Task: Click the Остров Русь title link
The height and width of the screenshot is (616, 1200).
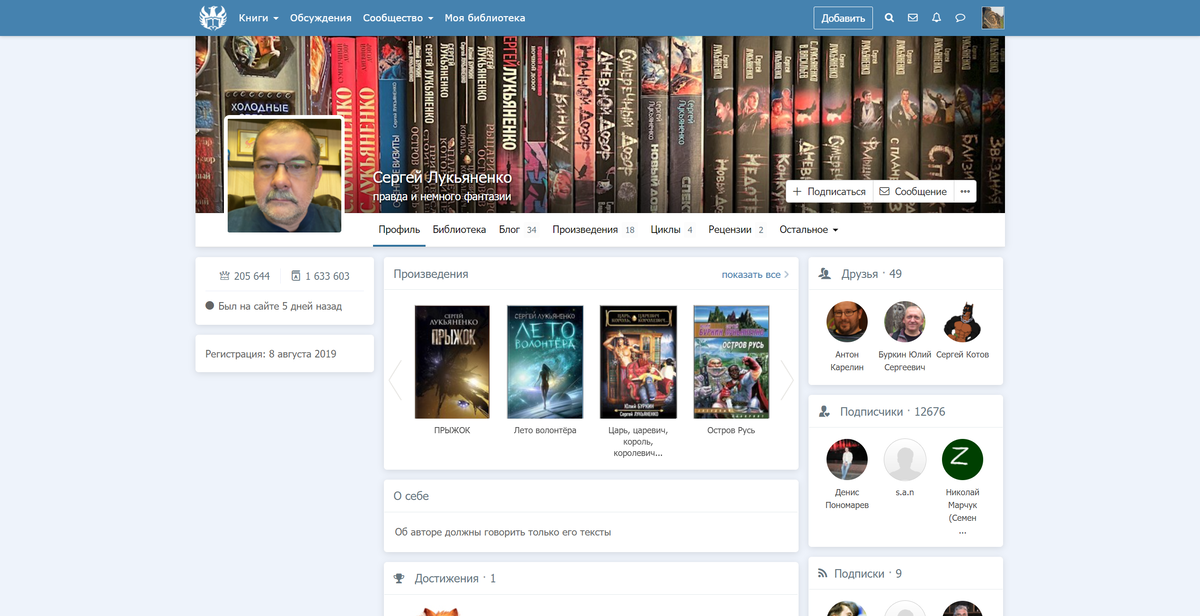Action: [x=731, y=430]
